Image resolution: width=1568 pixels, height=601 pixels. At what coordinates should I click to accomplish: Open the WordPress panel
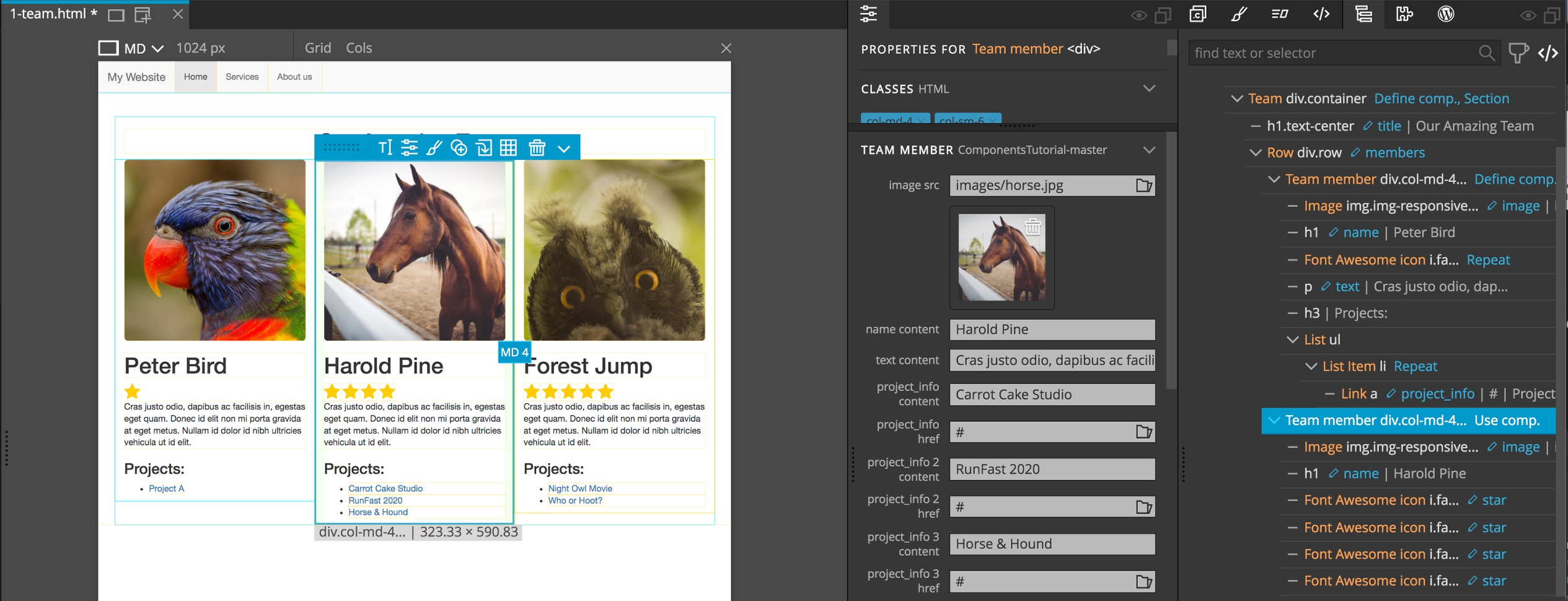(x=1446, y=14)
